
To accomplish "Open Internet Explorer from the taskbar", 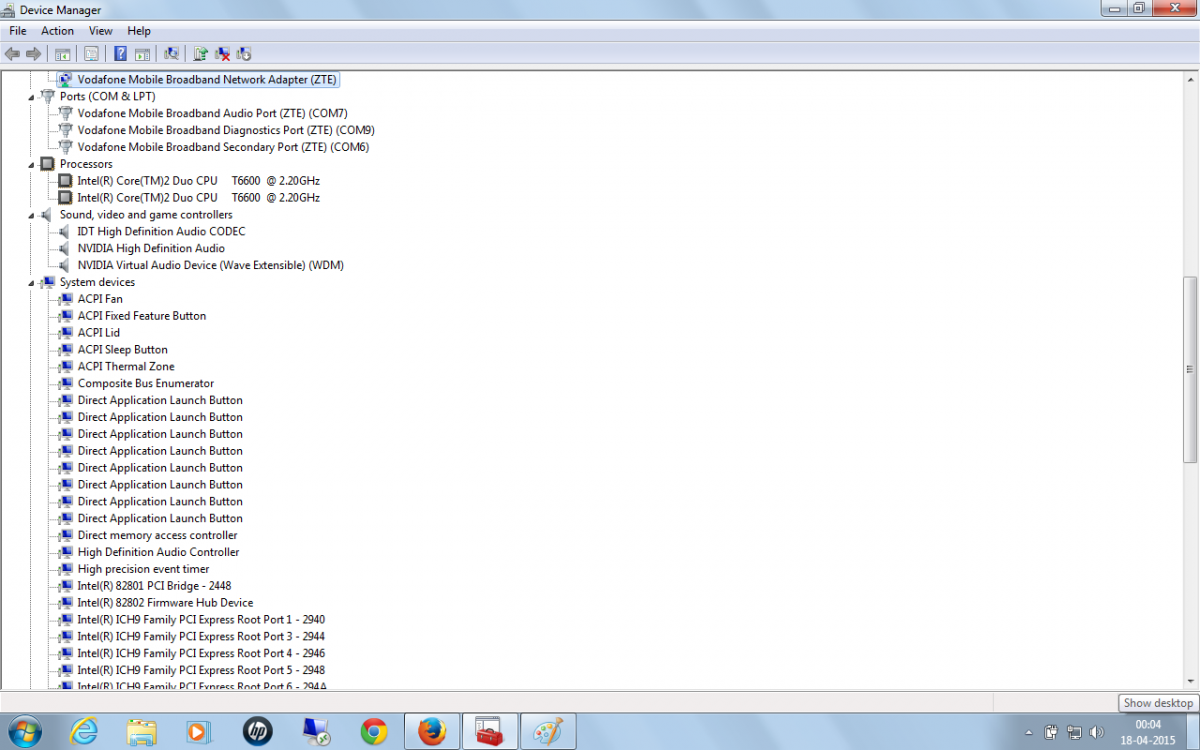I will point(84,731).
